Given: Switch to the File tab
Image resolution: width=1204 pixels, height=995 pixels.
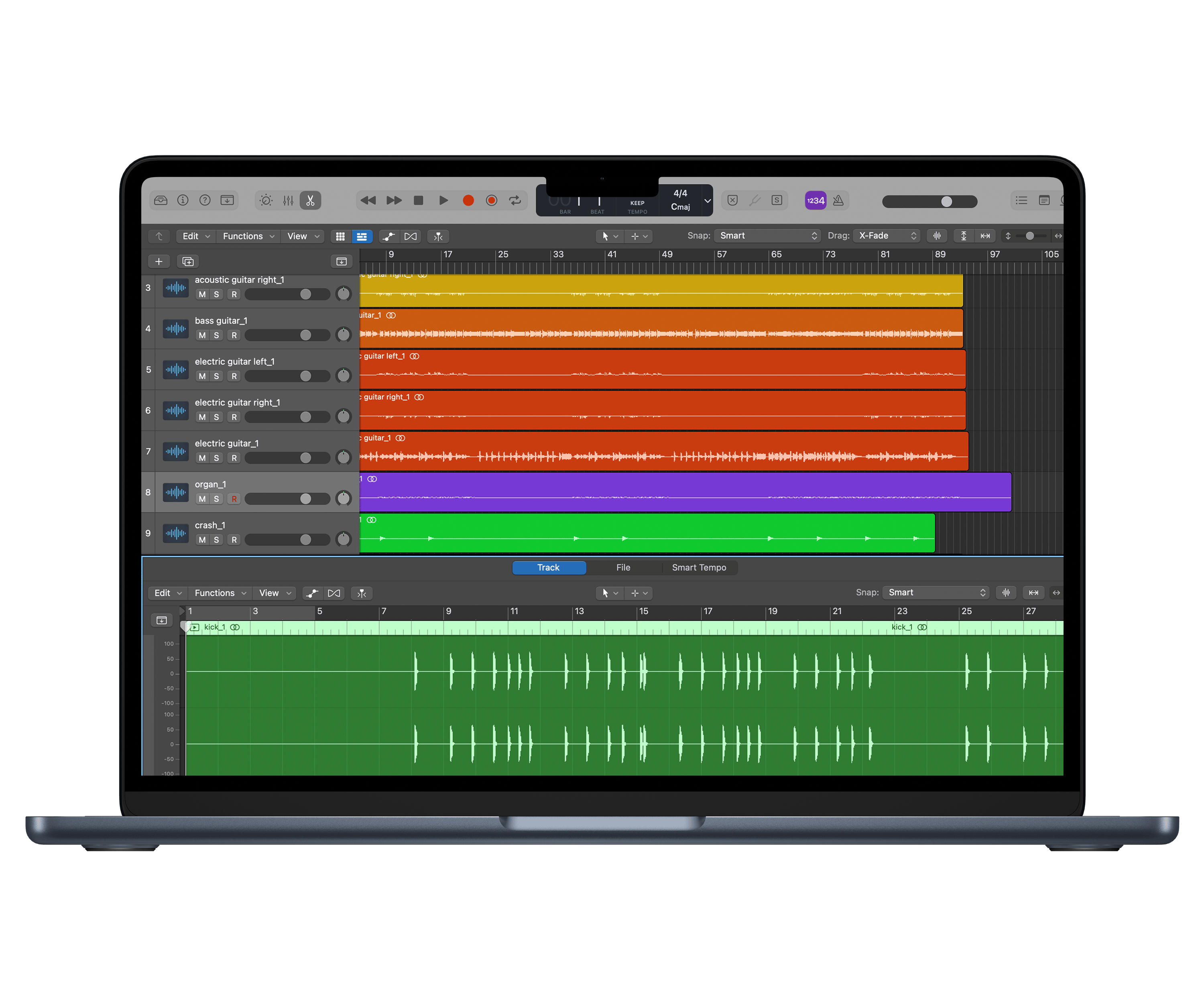Looking at the screenshot, I should [x=622, y=567].
